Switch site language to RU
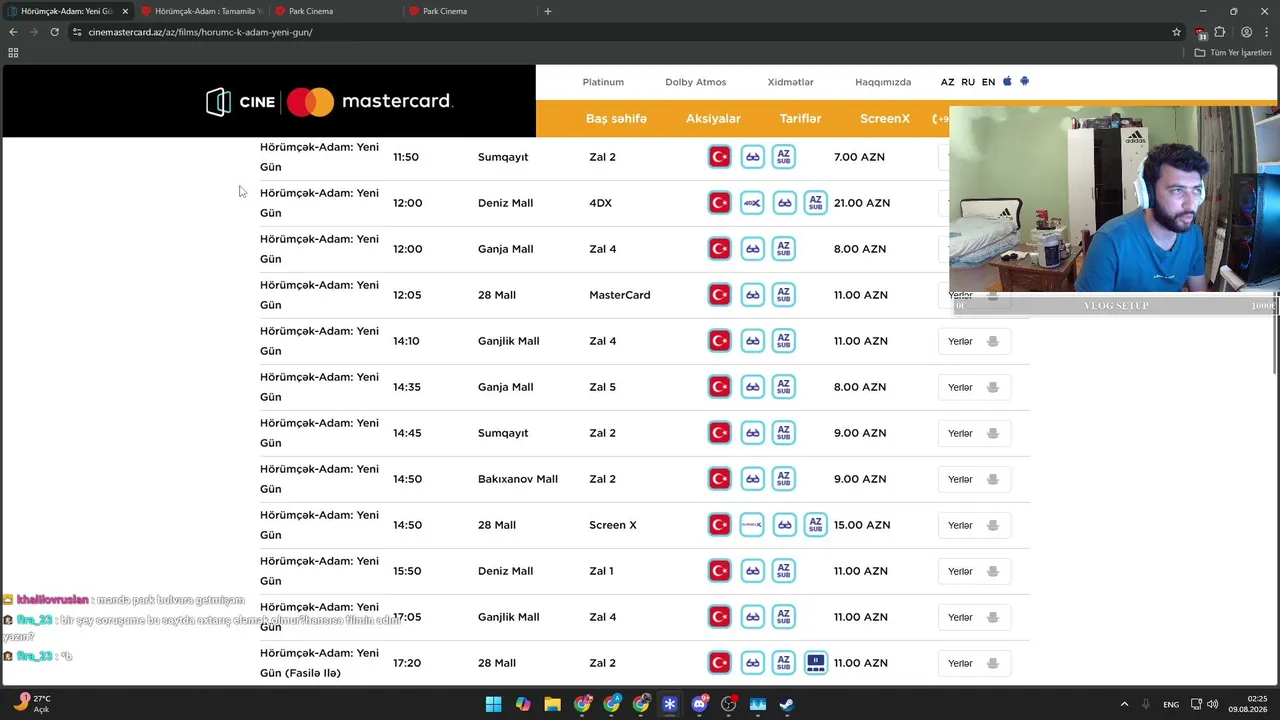 point(968,82)
